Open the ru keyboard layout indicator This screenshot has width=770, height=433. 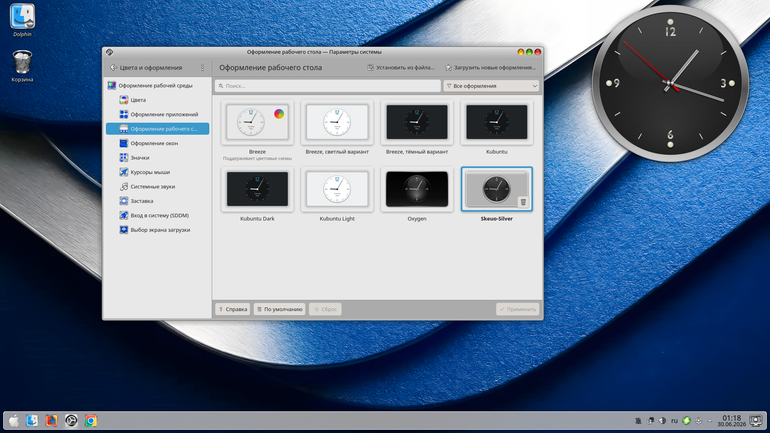coord(674,421)
